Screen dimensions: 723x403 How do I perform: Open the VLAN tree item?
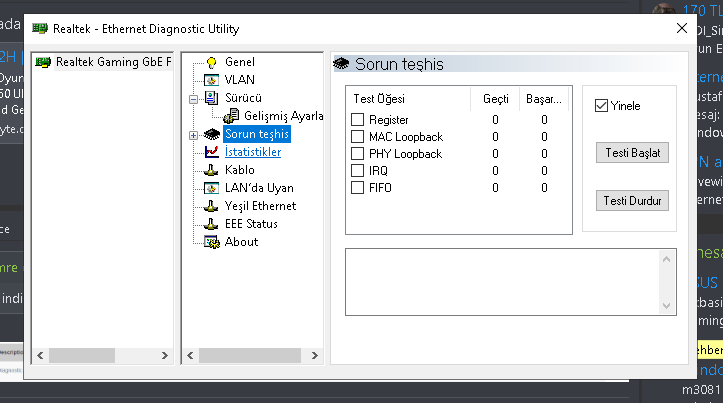coord(240,80)
